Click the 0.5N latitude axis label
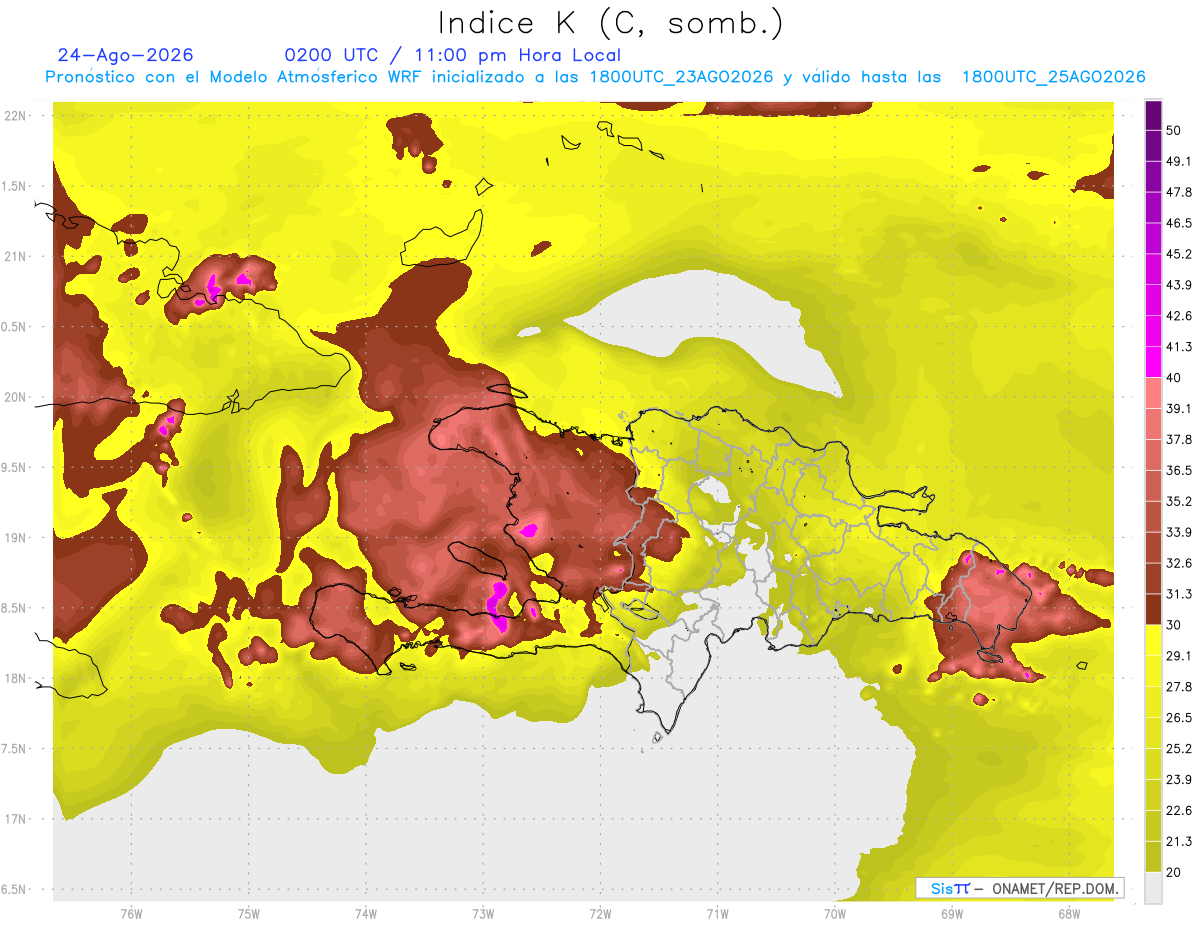1200x927 pixels. tap(15, 327)
